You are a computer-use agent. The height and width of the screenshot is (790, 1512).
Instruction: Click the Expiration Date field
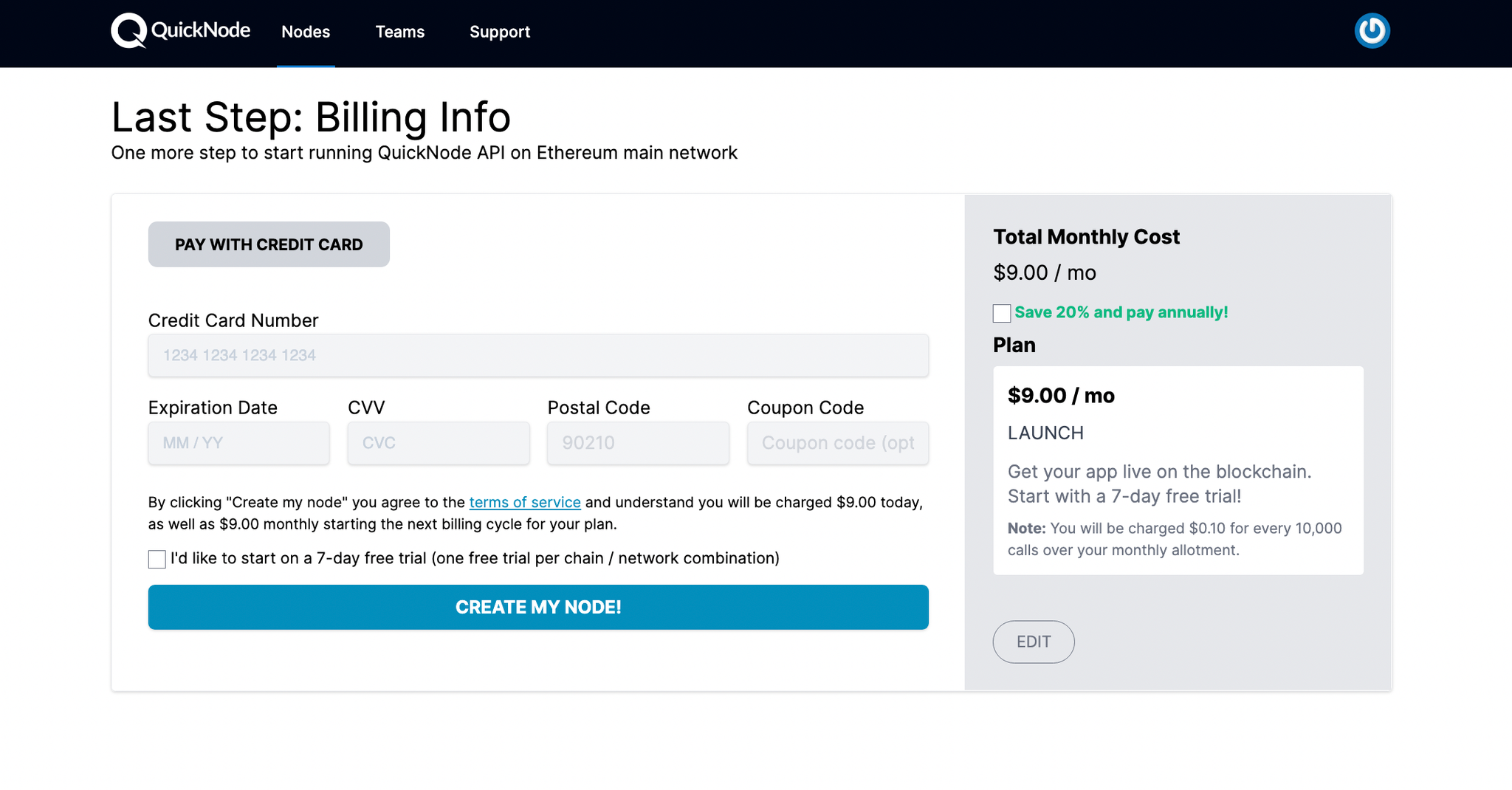pyautogui.click(x=238, y=443)
